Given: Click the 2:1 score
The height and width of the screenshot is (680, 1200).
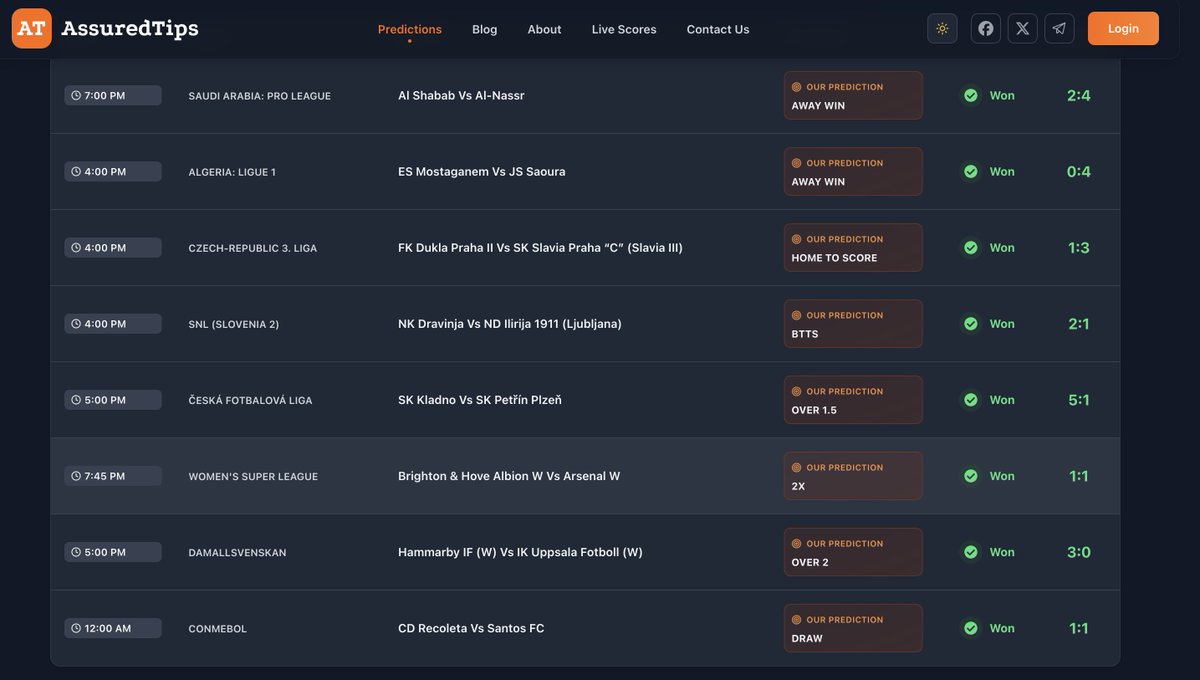Looking at the screenshot, I should (1079, 324).
